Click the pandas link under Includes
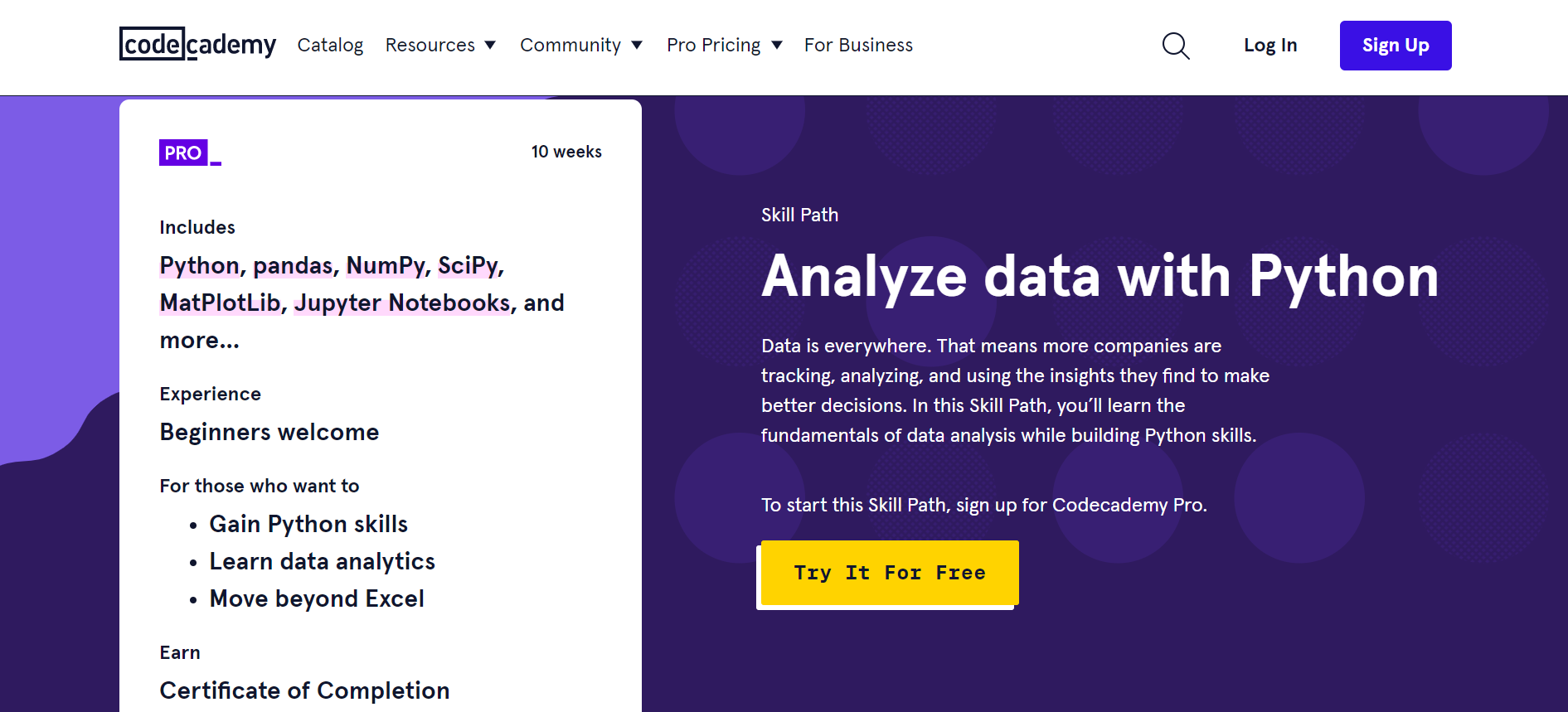Screen dimensions: 1568x712 click(293, 266)
